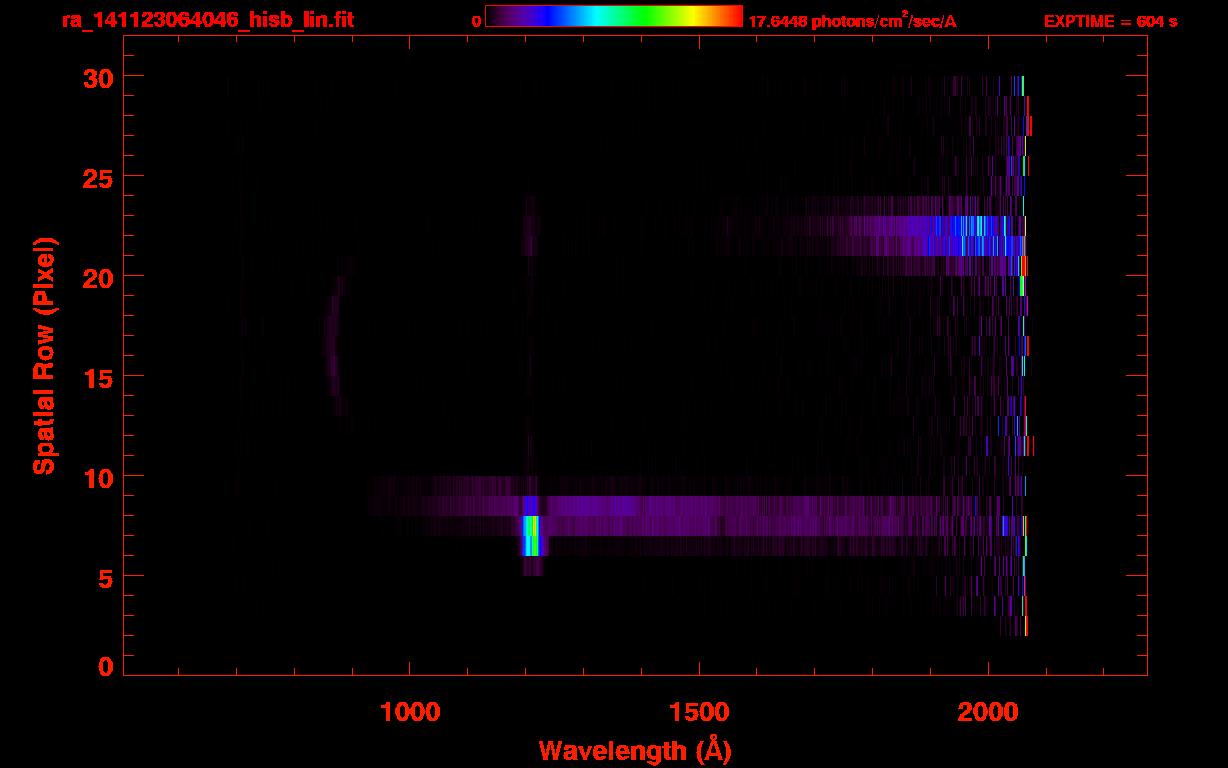The height and width of the screenshot is (768, 1228).
Task: Click the y-axis tick label 10
Action: click(x=98, y=477)
